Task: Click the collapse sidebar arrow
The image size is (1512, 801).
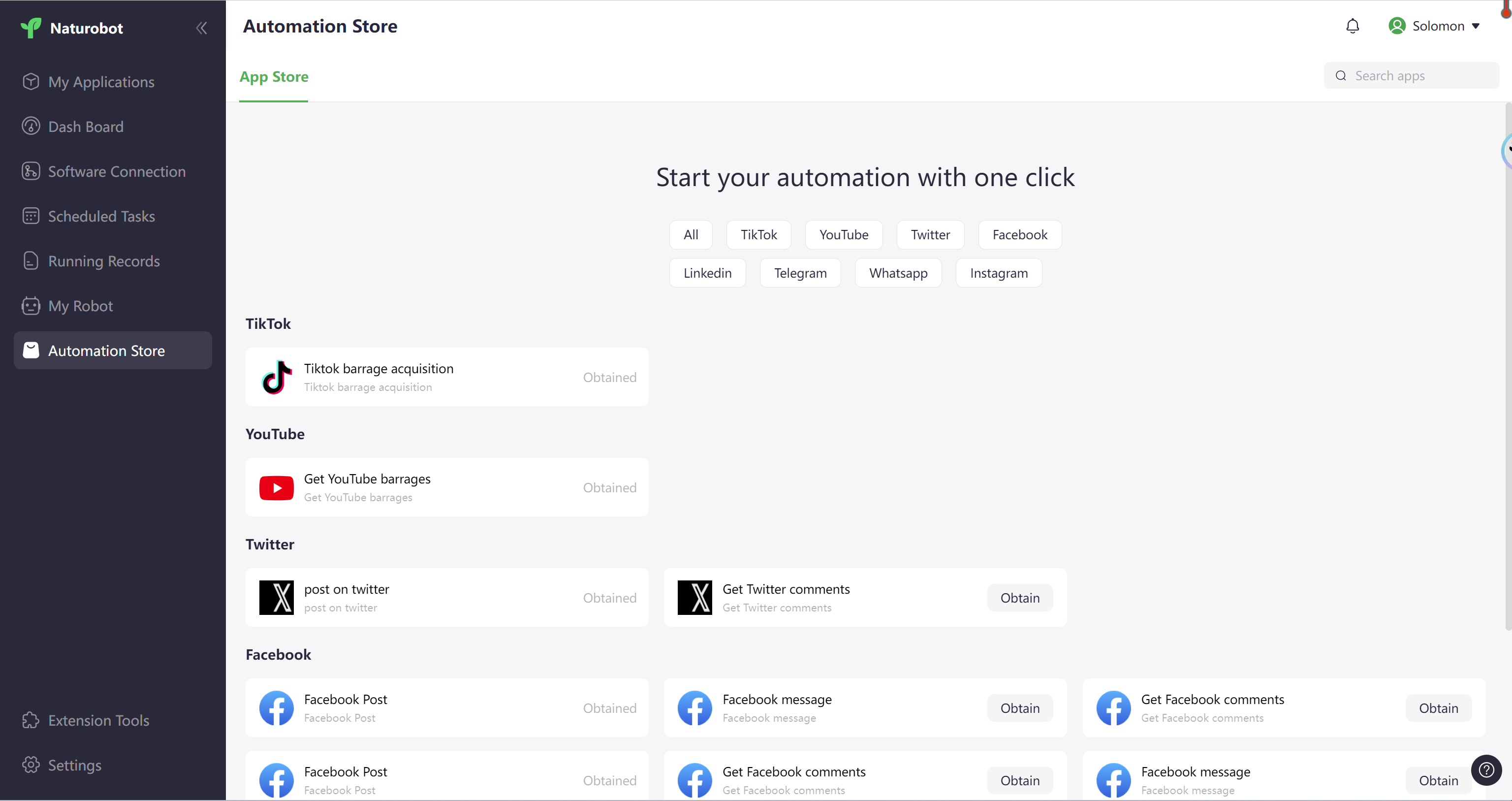Action: (x=201, y=28)
